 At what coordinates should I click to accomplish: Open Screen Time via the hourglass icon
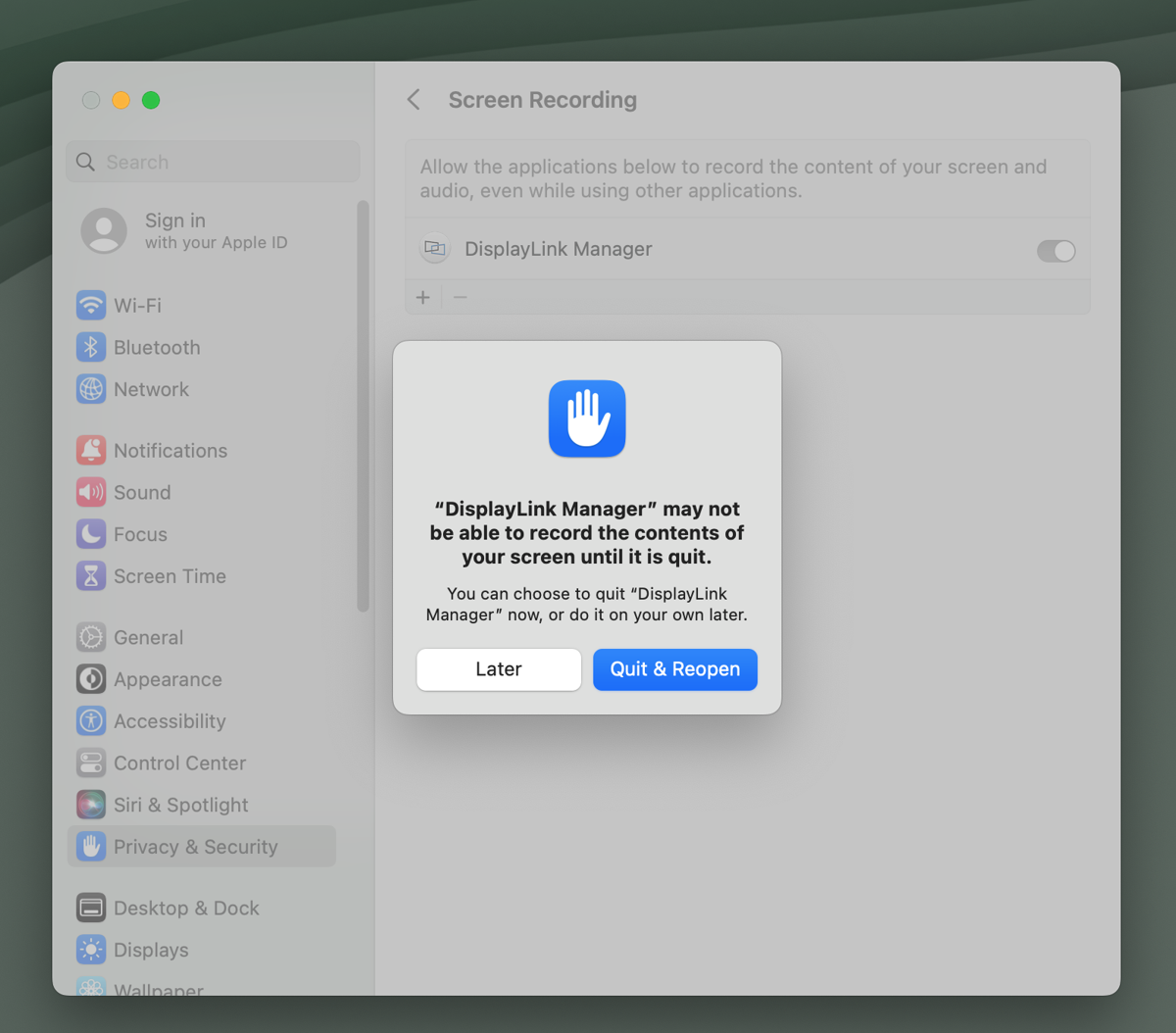(x=91, y=575)
